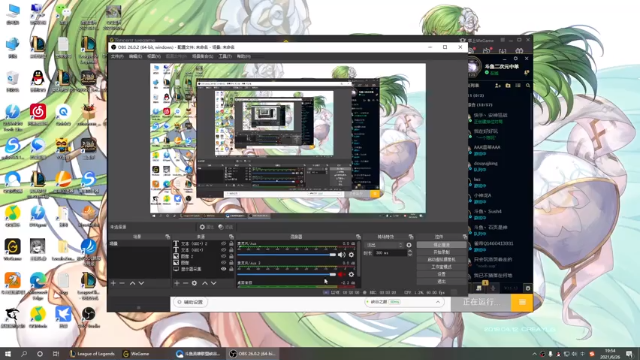Open source properties gear in sources toolbar
The width and height of the screenshot is (640, 360).
pyautogui.click(x=195, y=283)
